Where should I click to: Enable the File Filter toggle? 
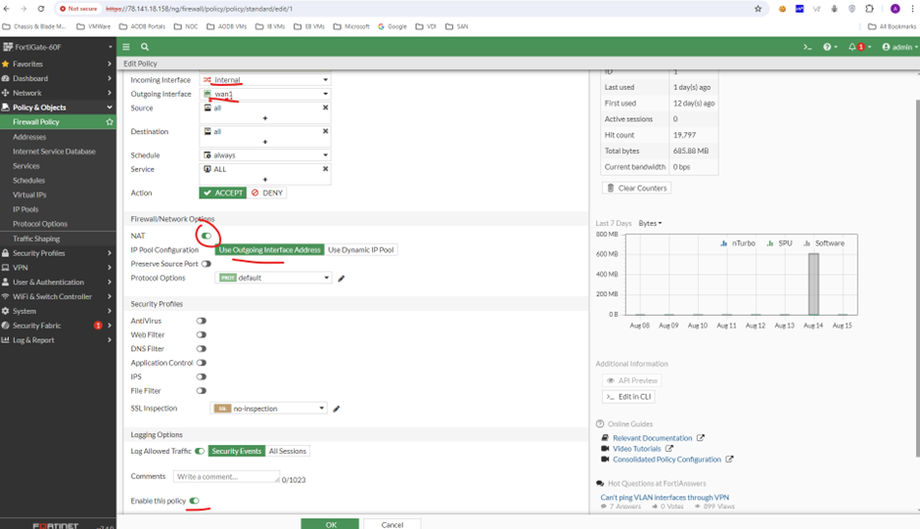coord(201,391)
